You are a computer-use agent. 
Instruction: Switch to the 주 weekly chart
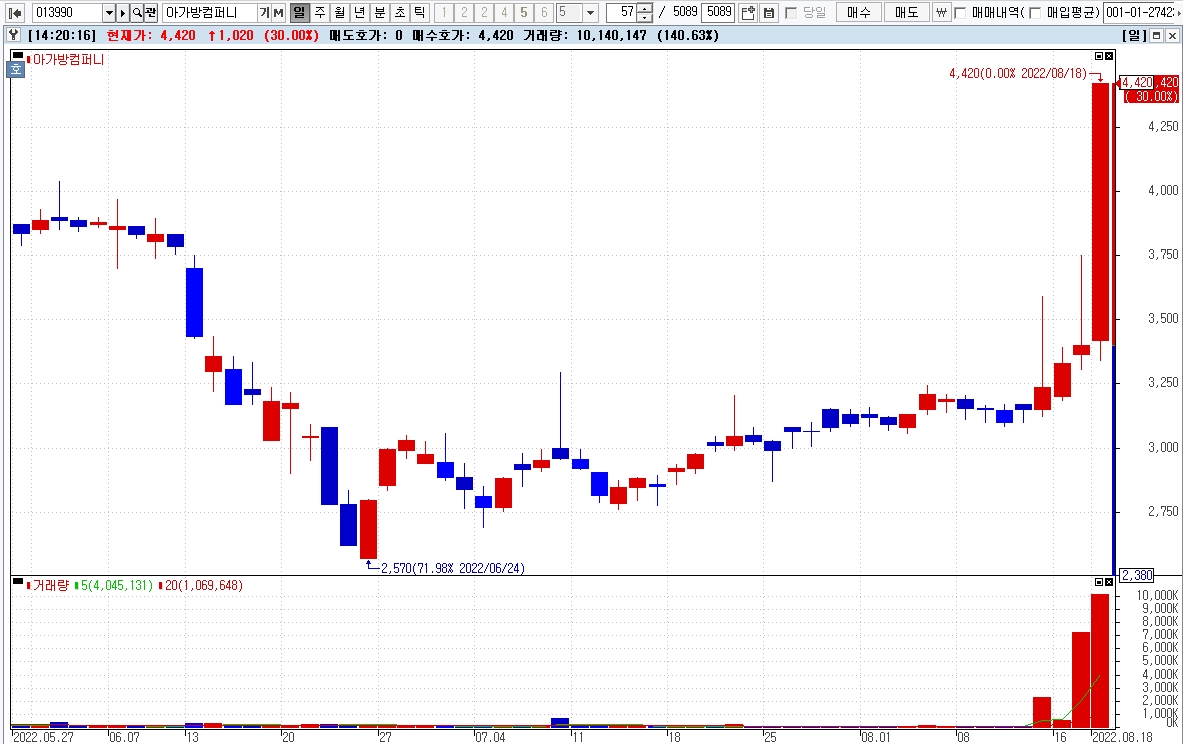(x=320, y=12)
